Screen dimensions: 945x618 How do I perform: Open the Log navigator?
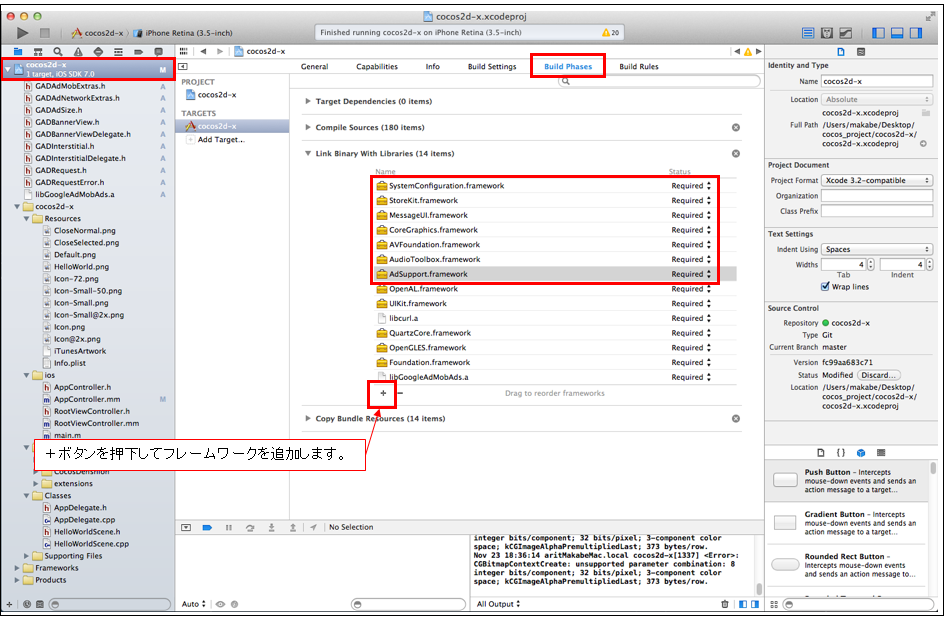click(159, 52)
